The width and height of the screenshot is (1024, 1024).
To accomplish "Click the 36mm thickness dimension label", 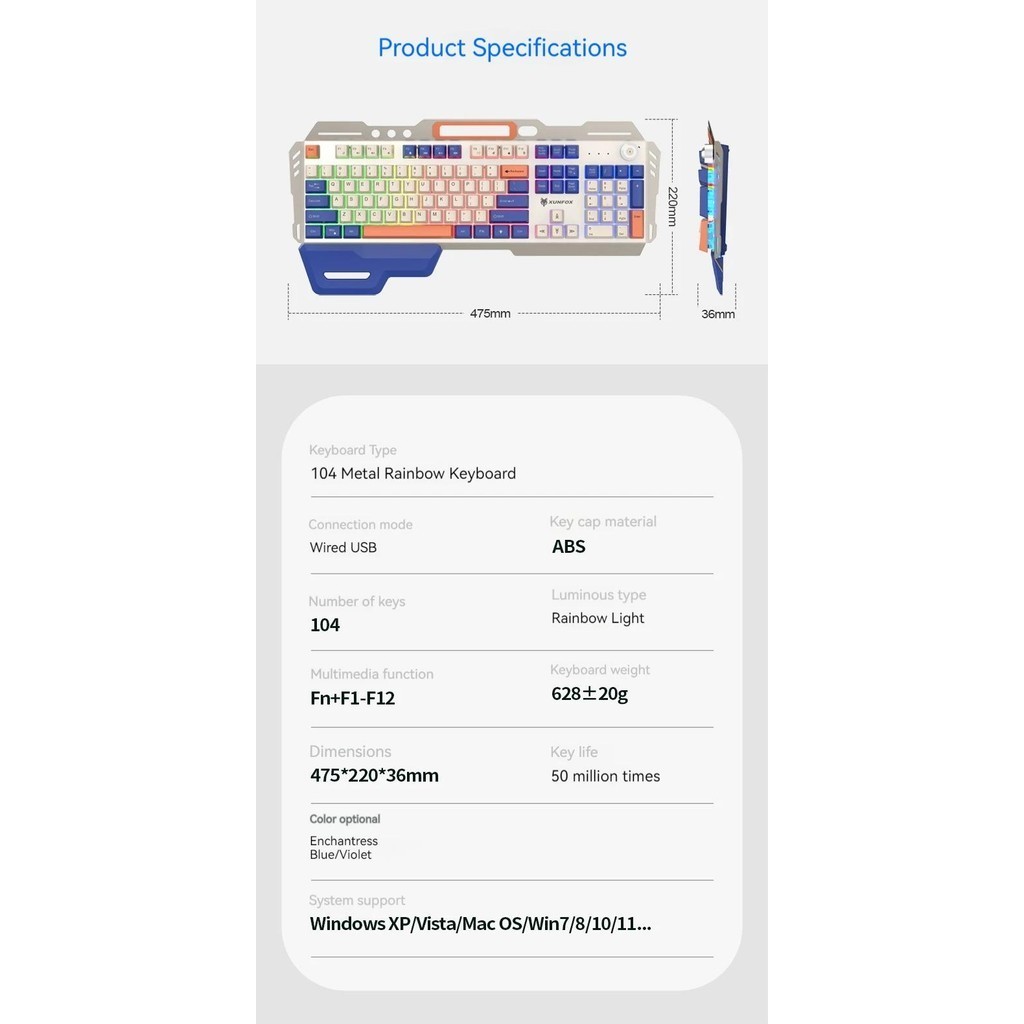I will coord(718,314).
